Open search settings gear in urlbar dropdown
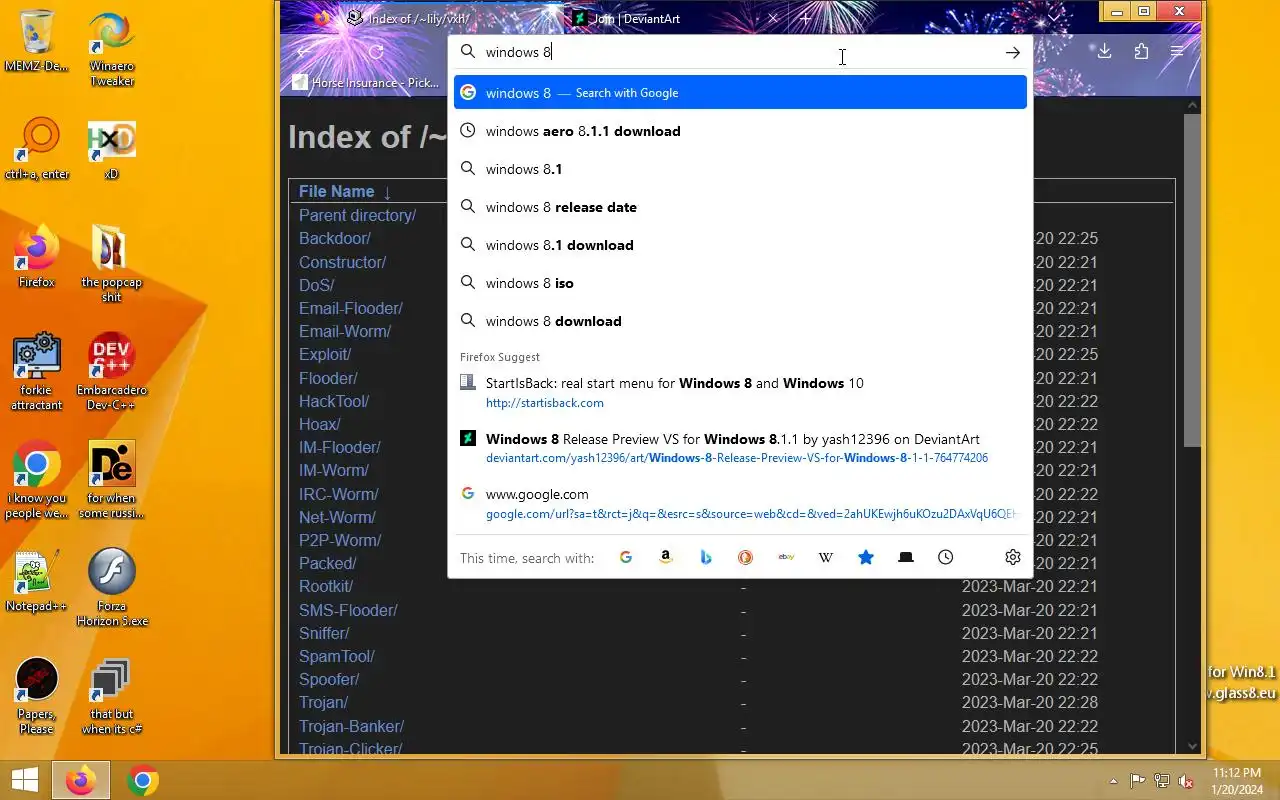This screenshot has height=800, width=1280. [1012, 557]
